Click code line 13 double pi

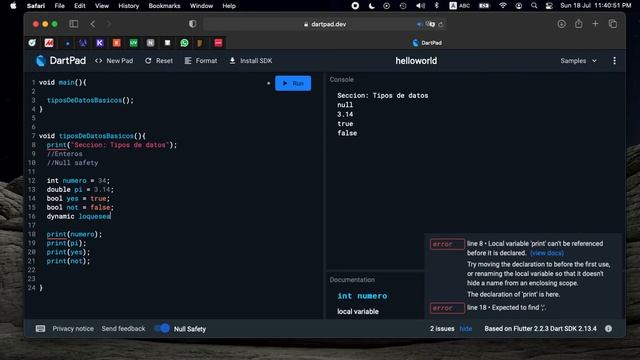[x=80, y=190]
